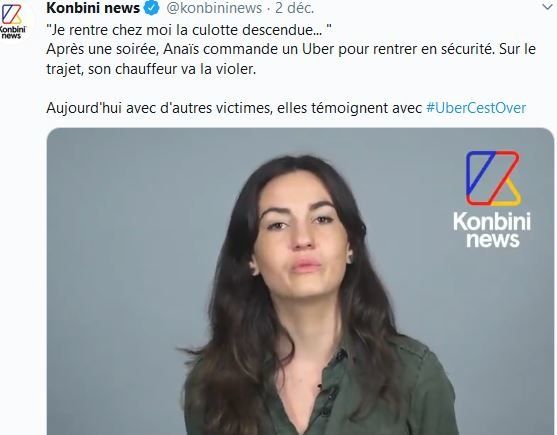Visit the @konbininews handle link
Image resolution: width=557 pixels, height=435 pixels.
click(214, 8)
